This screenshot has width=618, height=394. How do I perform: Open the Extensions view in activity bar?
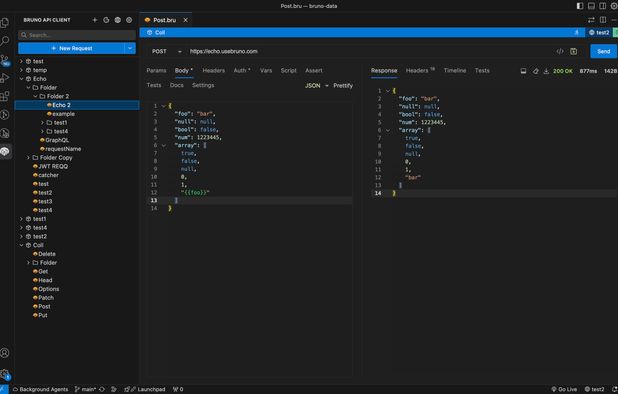(5, 96)
